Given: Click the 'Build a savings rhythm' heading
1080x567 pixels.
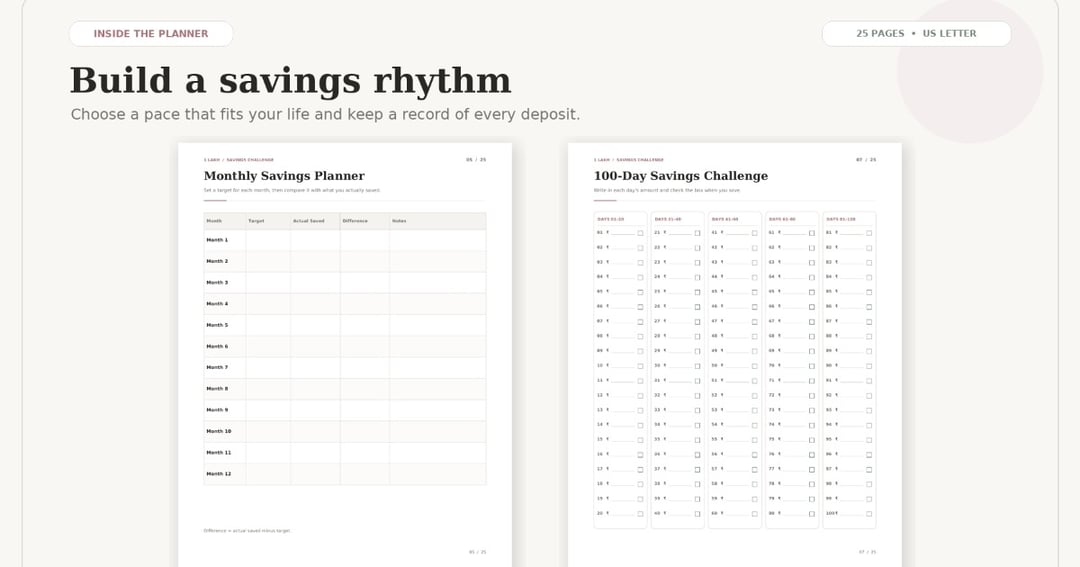Looking at the screenshot, I should [291, 80].
